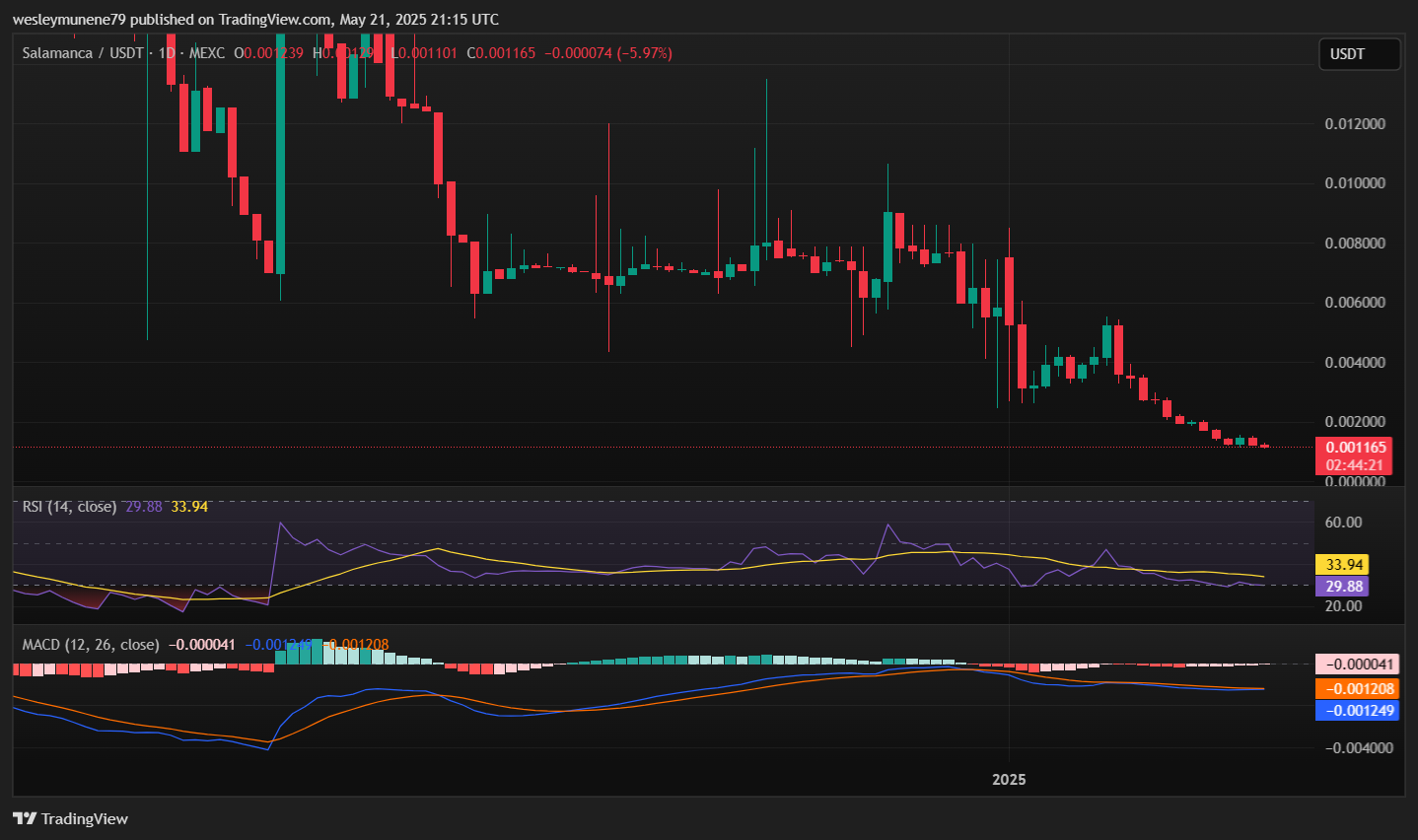Click the USDT currency button
The width and height of the screenshot is (1418, 840).
click(1359, 54)
